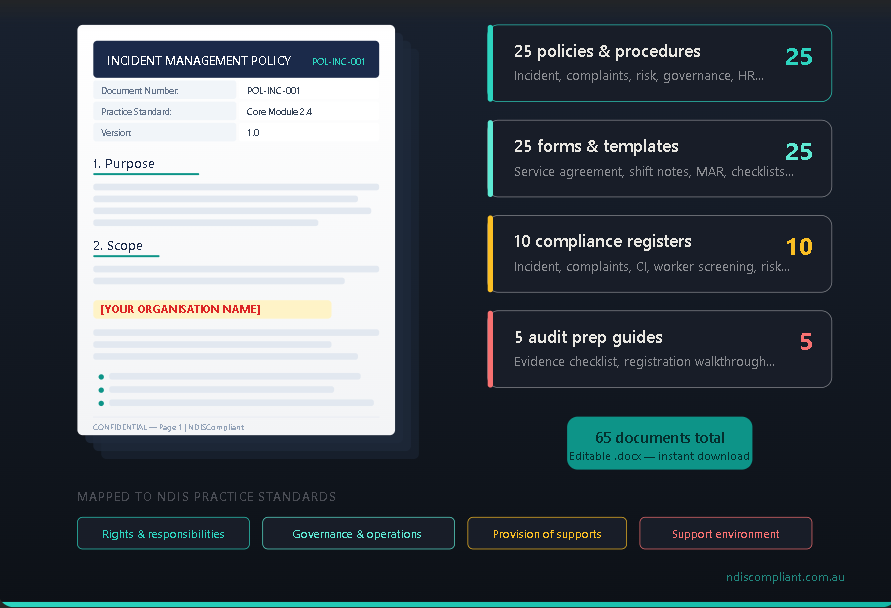
Task: Select the Support environment tag
Action: [726, 534]
